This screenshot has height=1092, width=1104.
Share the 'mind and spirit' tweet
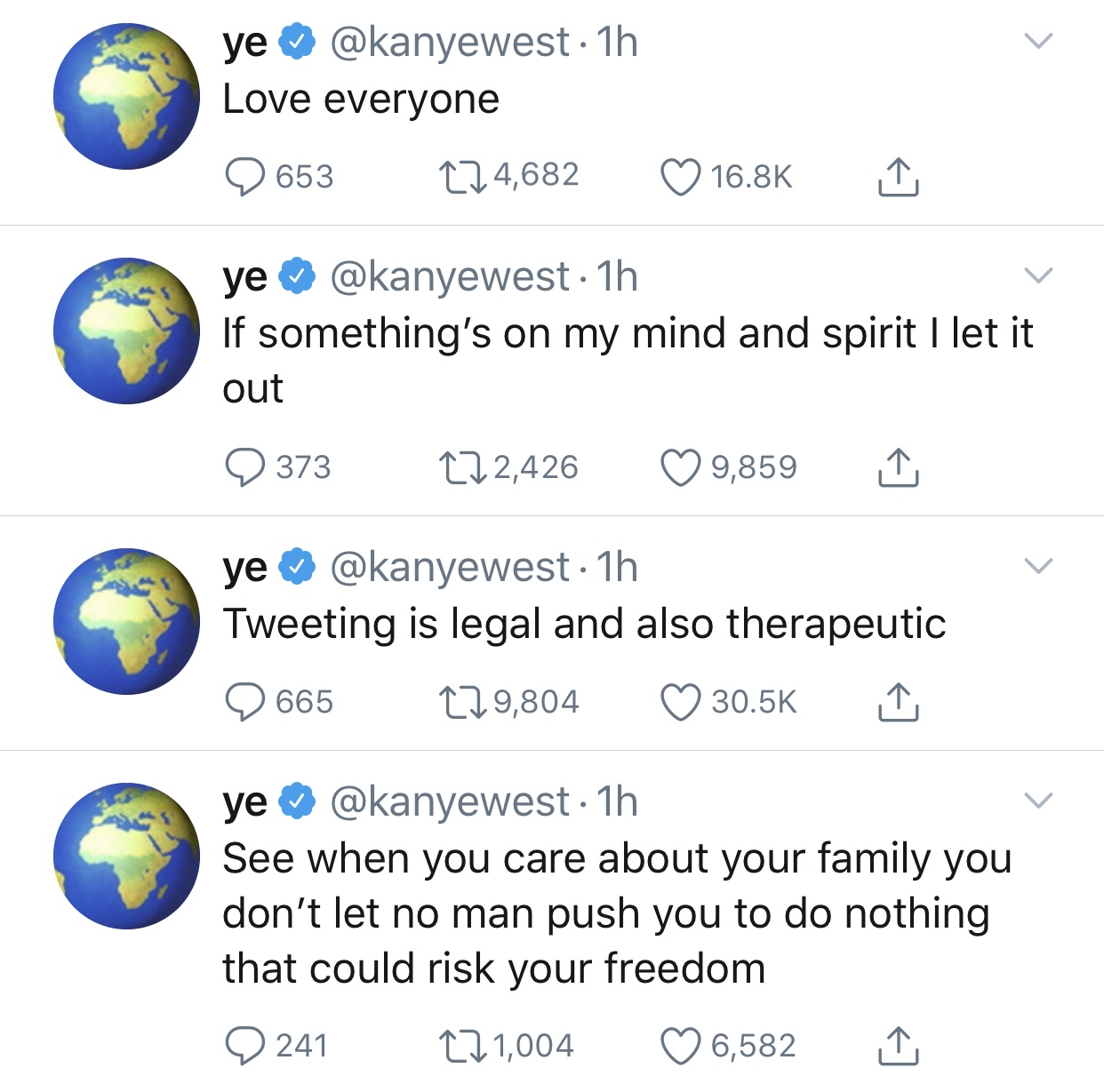pos(898,466)
